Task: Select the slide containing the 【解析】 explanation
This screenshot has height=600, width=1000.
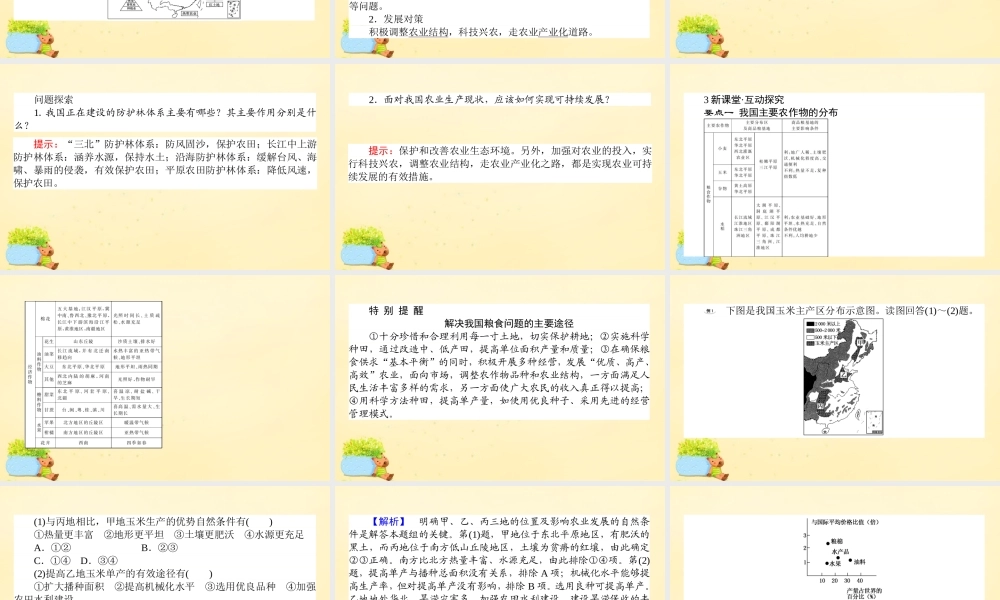Action: coord(500,543)
